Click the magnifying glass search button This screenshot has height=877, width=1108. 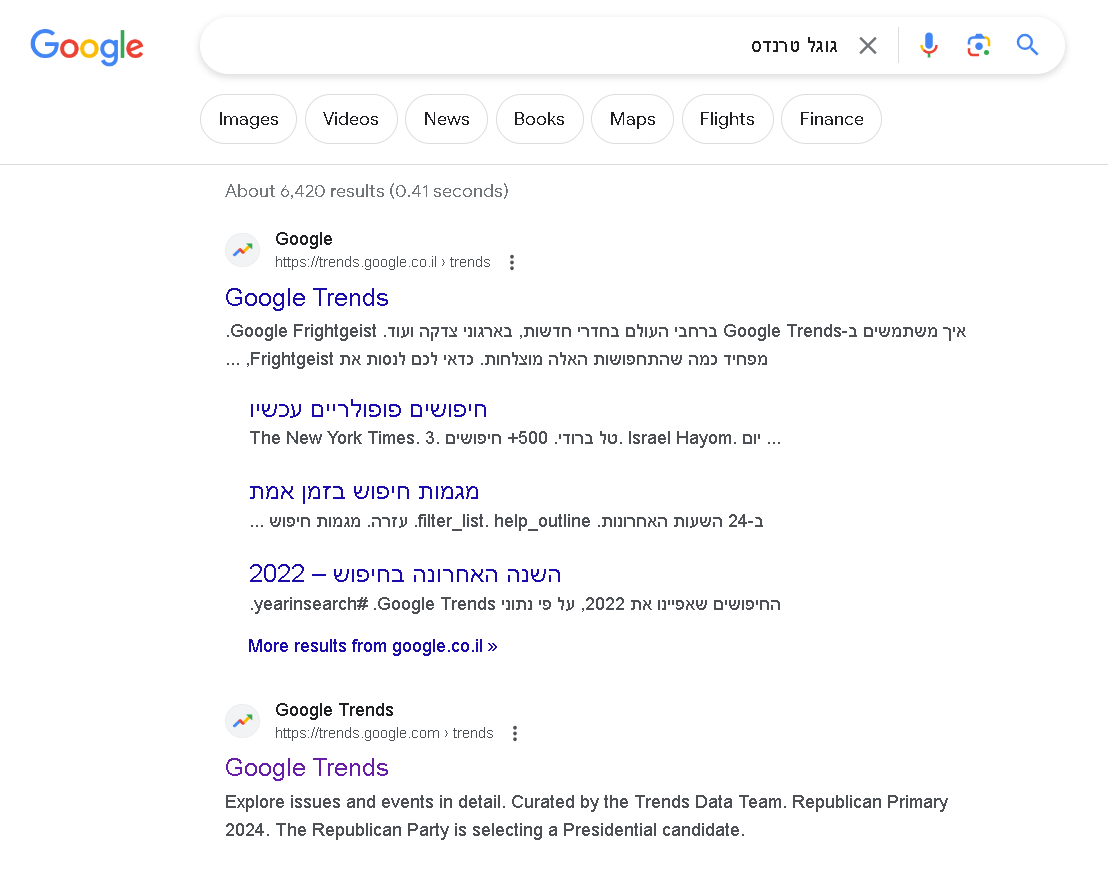(x=1027, y=45)
